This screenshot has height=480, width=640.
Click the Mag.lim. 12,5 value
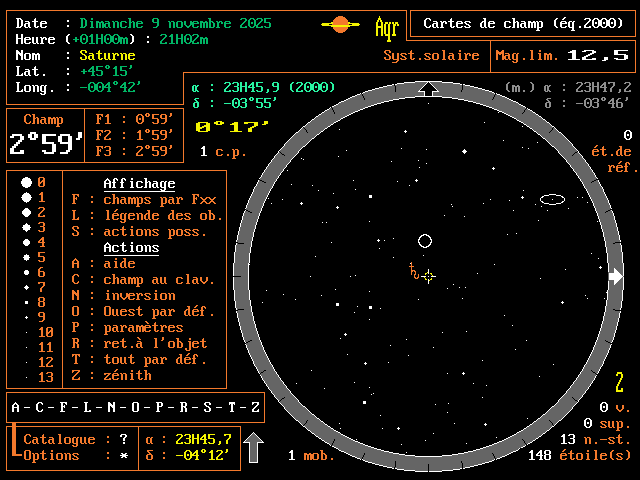point(598,55)
